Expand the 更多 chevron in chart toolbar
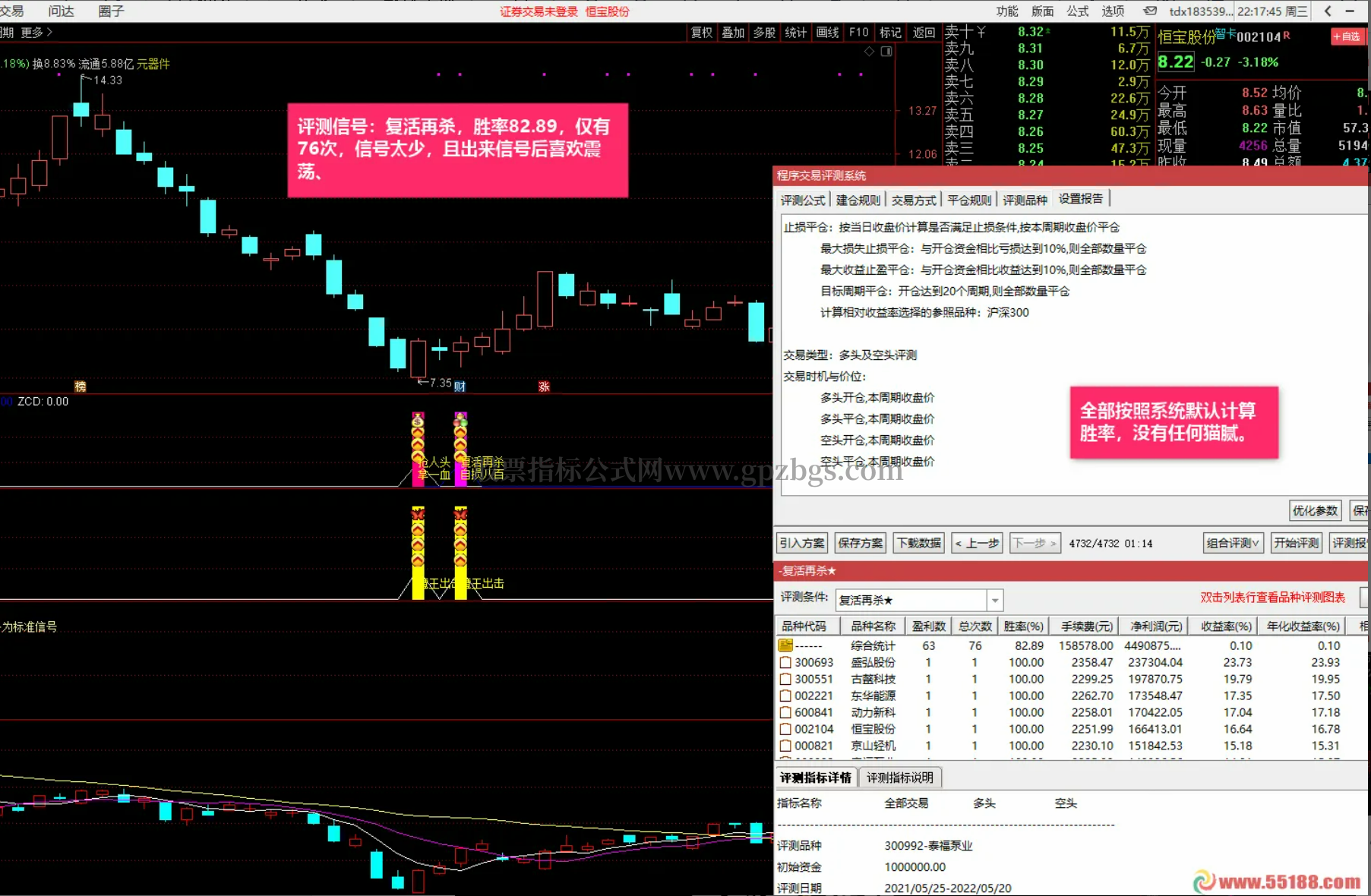 [x=49, y=32]
